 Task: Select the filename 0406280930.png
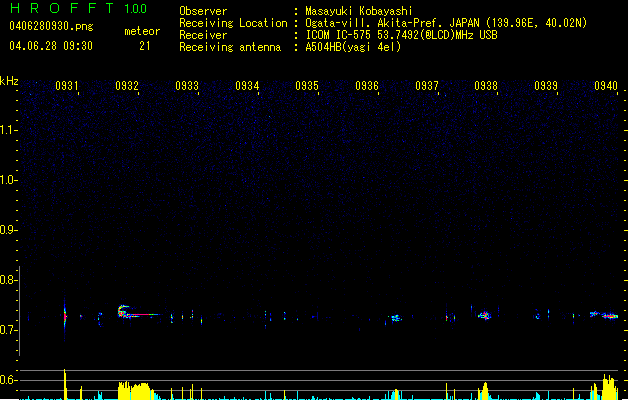click(51, 26)
